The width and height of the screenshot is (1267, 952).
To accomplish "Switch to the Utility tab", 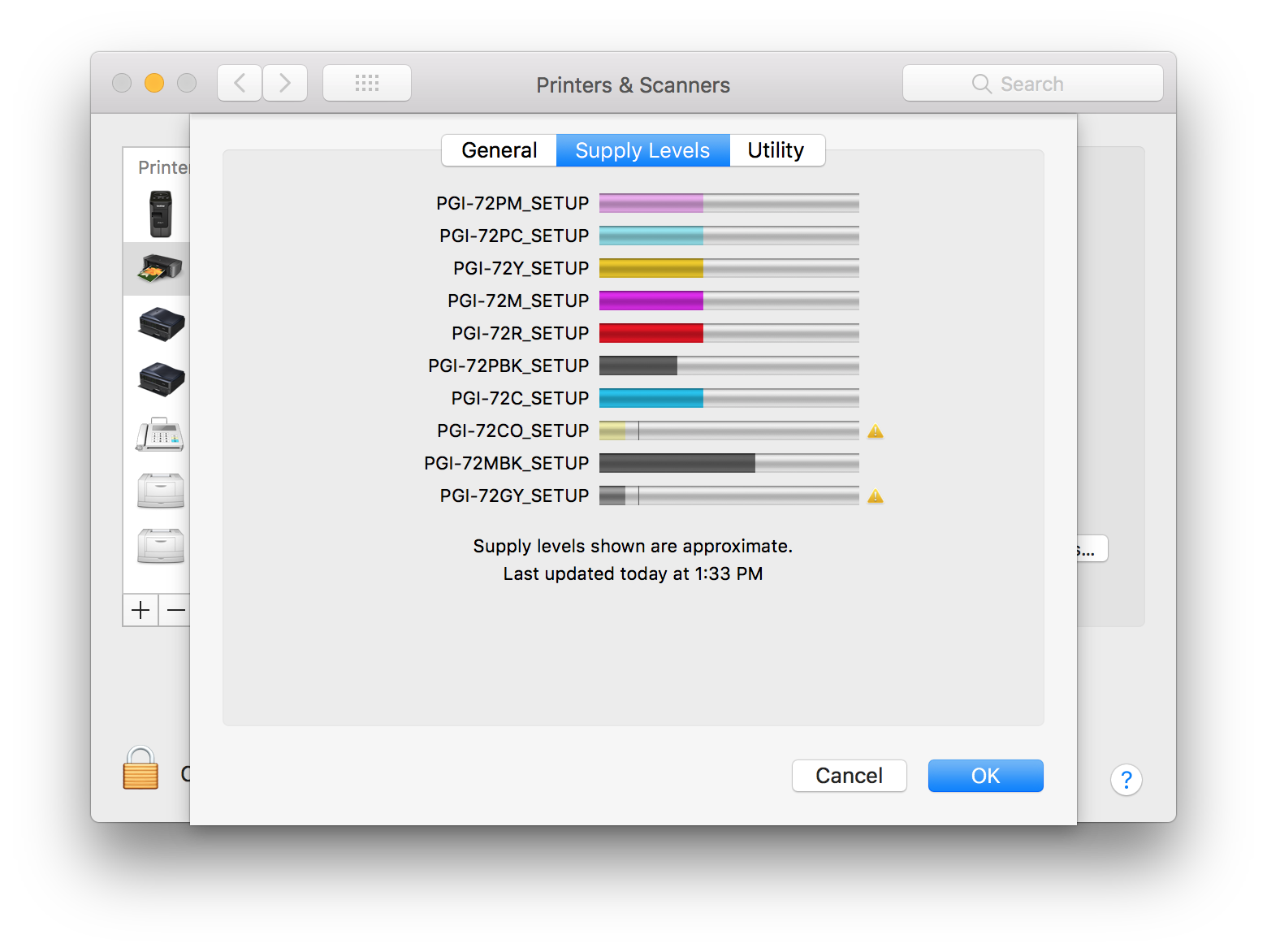I will 776,150.
